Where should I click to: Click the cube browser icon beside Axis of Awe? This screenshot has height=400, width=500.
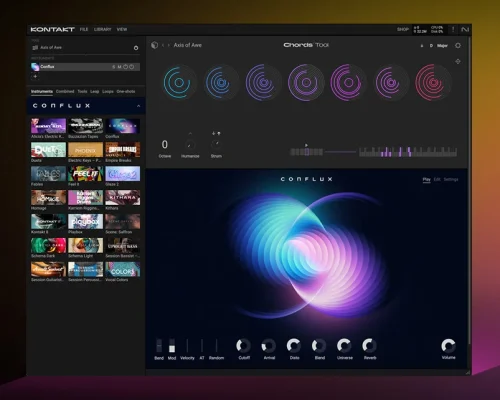click(154, 45)
